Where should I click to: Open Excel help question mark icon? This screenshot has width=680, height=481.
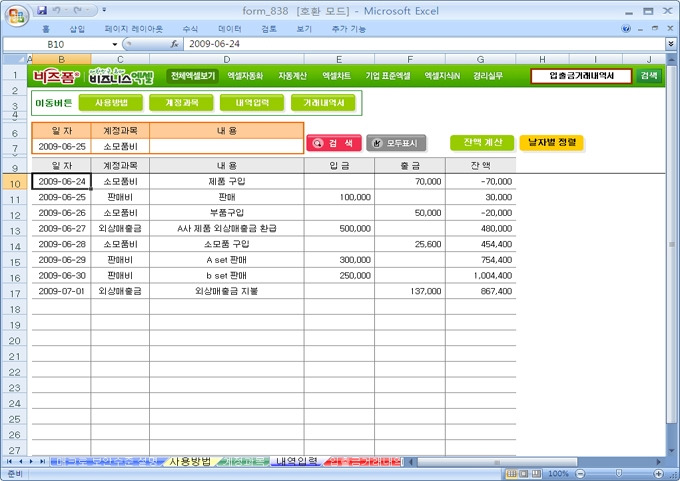pyautogui.click(x=626, y=29)
